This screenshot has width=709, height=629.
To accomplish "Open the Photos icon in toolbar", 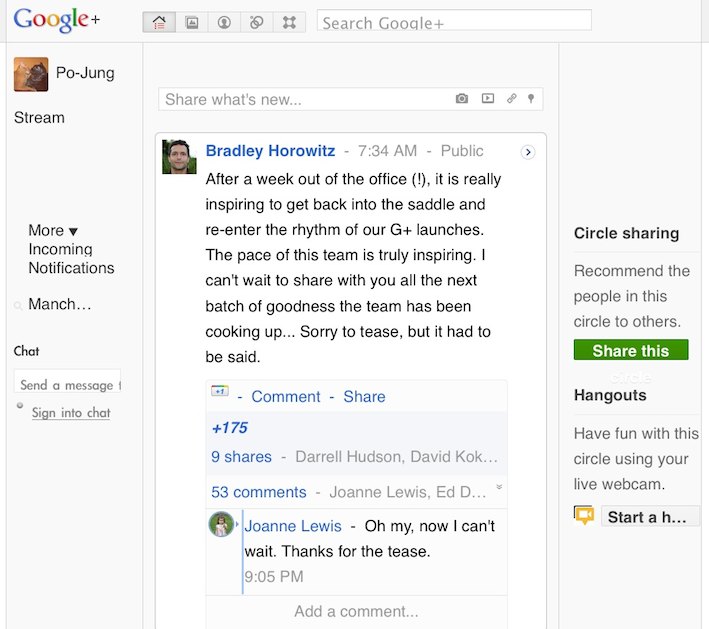I will pos(192,22).
